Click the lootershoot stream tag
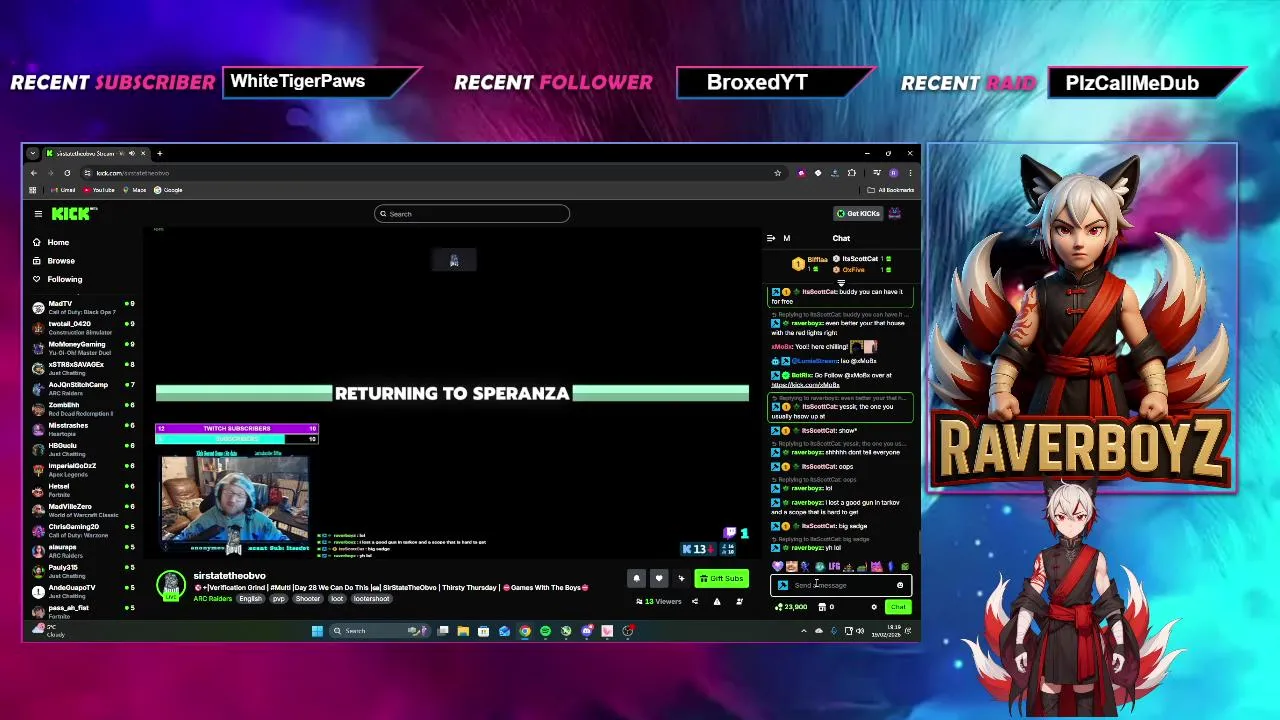1280x720 pixels. (371, 599)
